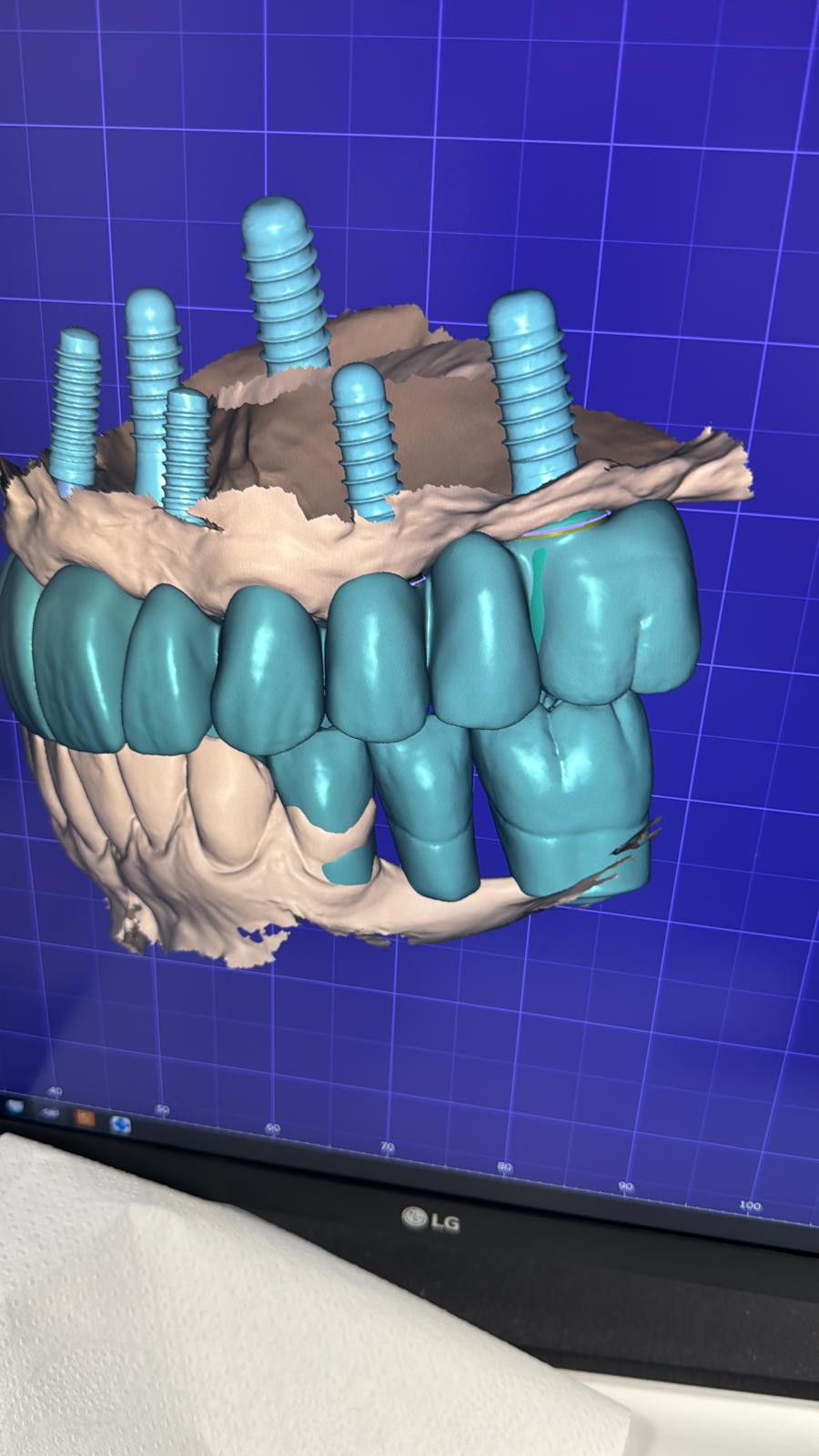Click the orange icon in the taskbar
This screenshot has width=819, height=1456.
click(86, 1117)
